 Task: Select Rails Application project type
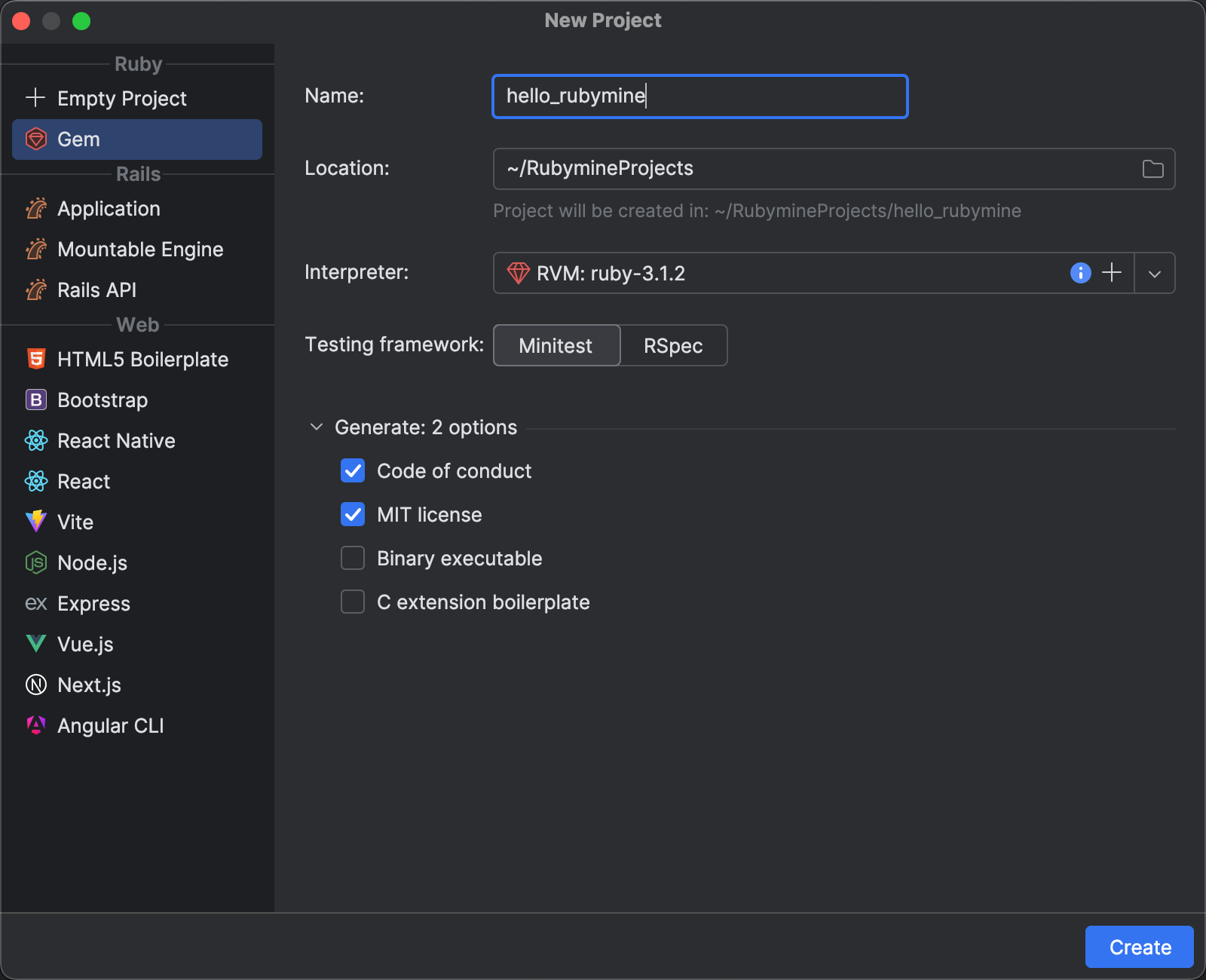pyautogui.click(x=109, y=209)
